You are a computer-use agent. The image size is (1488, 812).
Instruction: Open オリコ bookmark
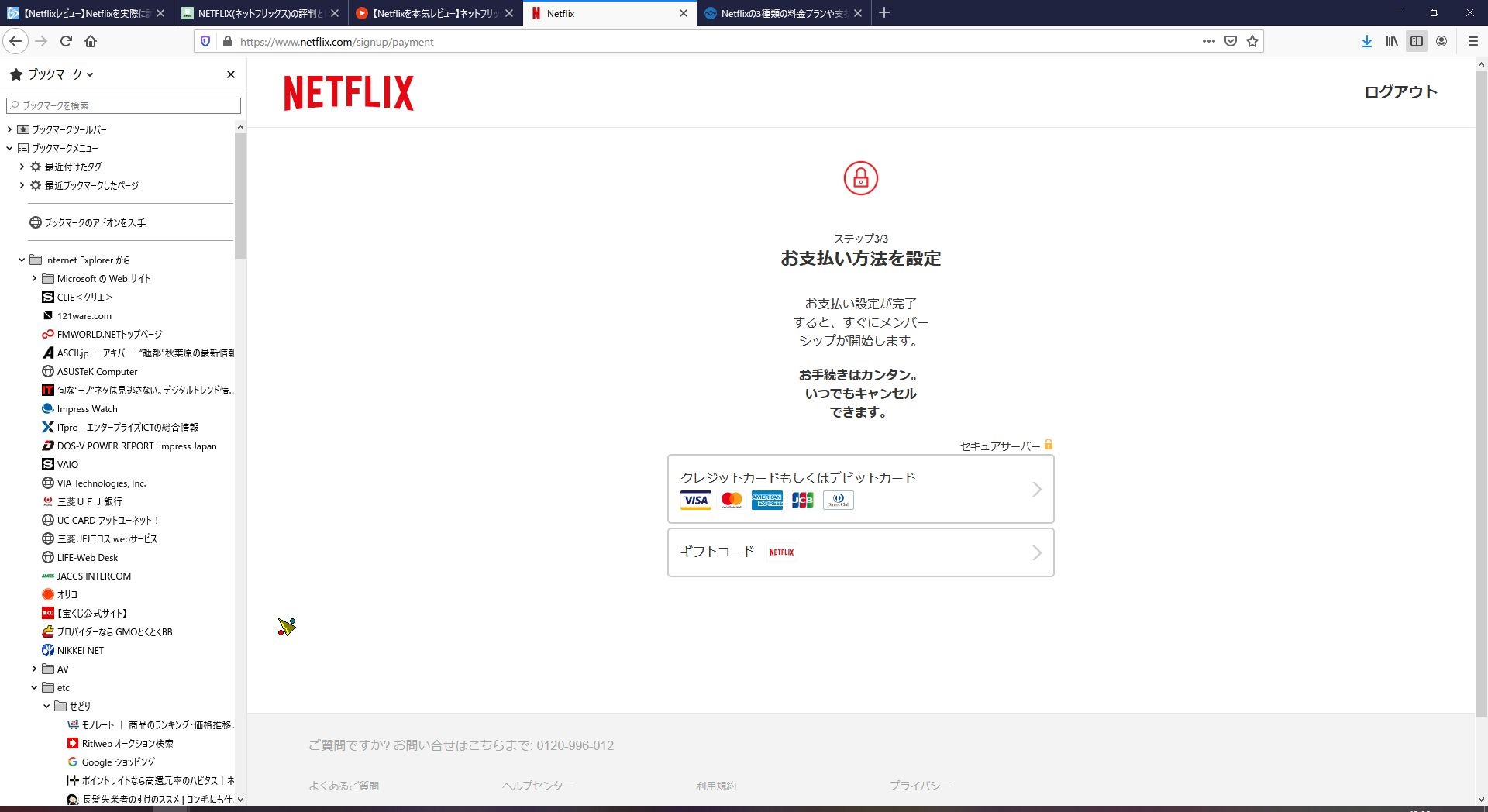pos(60,594)
